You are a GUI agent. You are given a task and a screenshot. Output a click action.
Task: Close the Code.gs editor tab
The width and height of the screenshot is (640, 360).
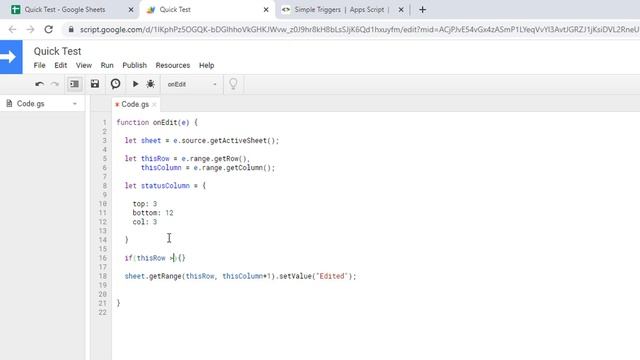pos(154,104)
